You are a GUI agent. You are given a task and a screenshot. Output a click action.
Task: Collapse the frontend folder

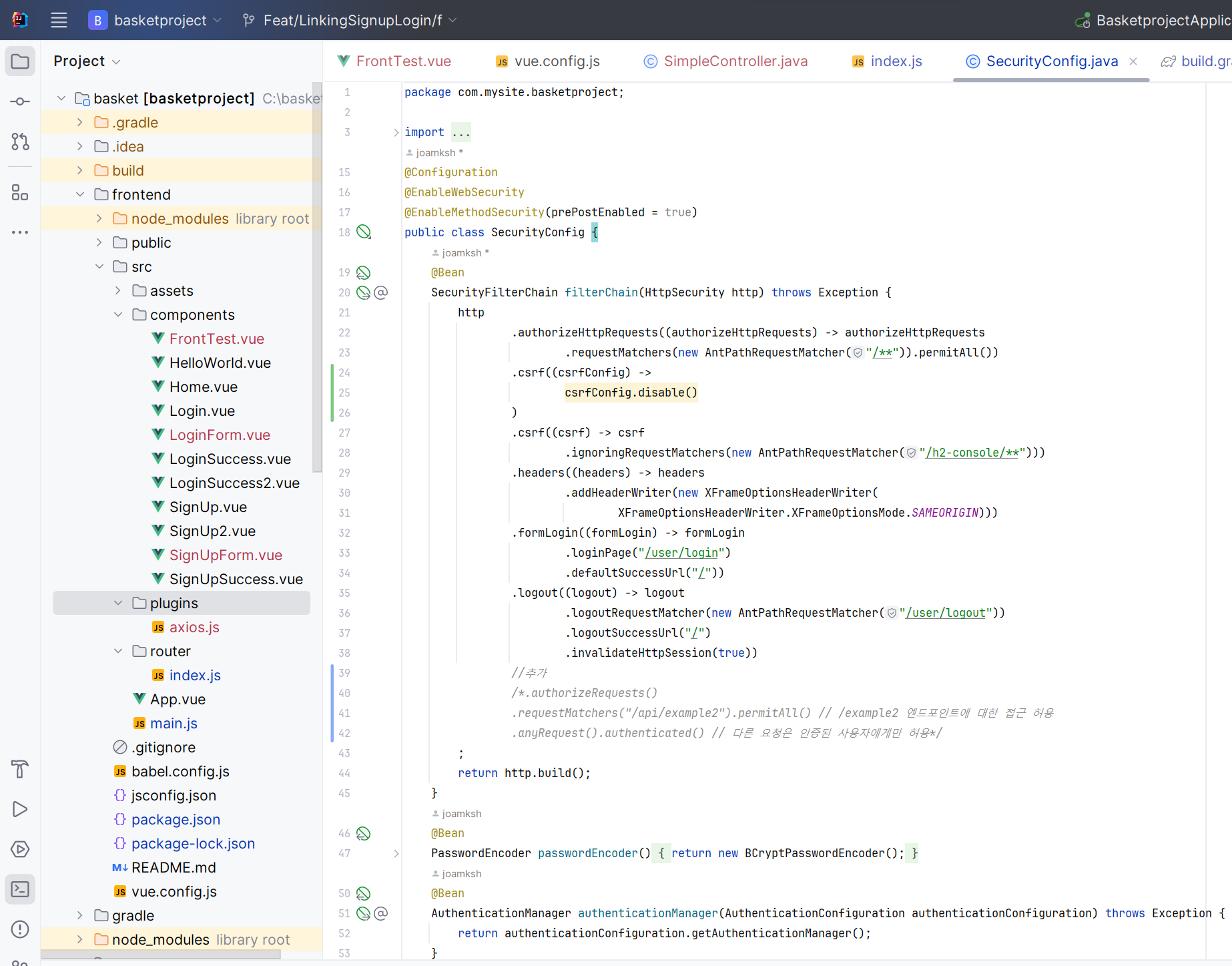79,194
